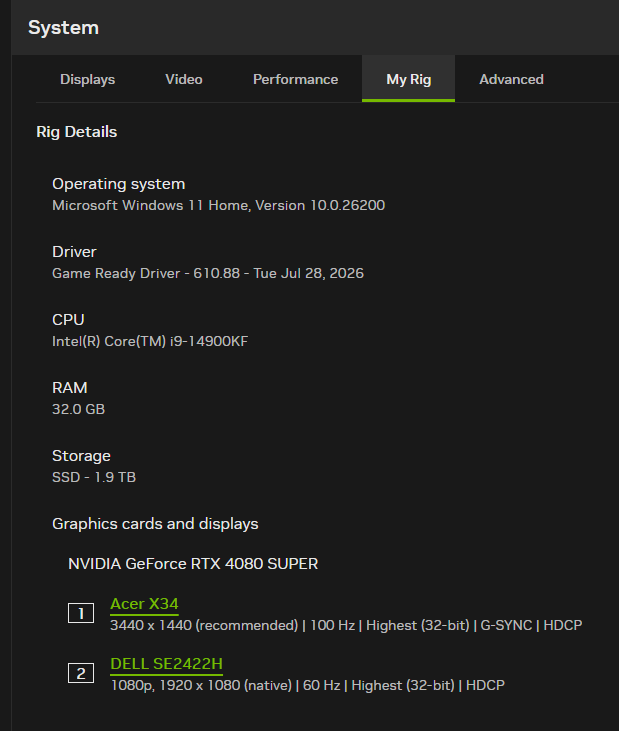Select the Game Ready Driver 610.88 text
619x731 pixels.
[x=208, y=273]
